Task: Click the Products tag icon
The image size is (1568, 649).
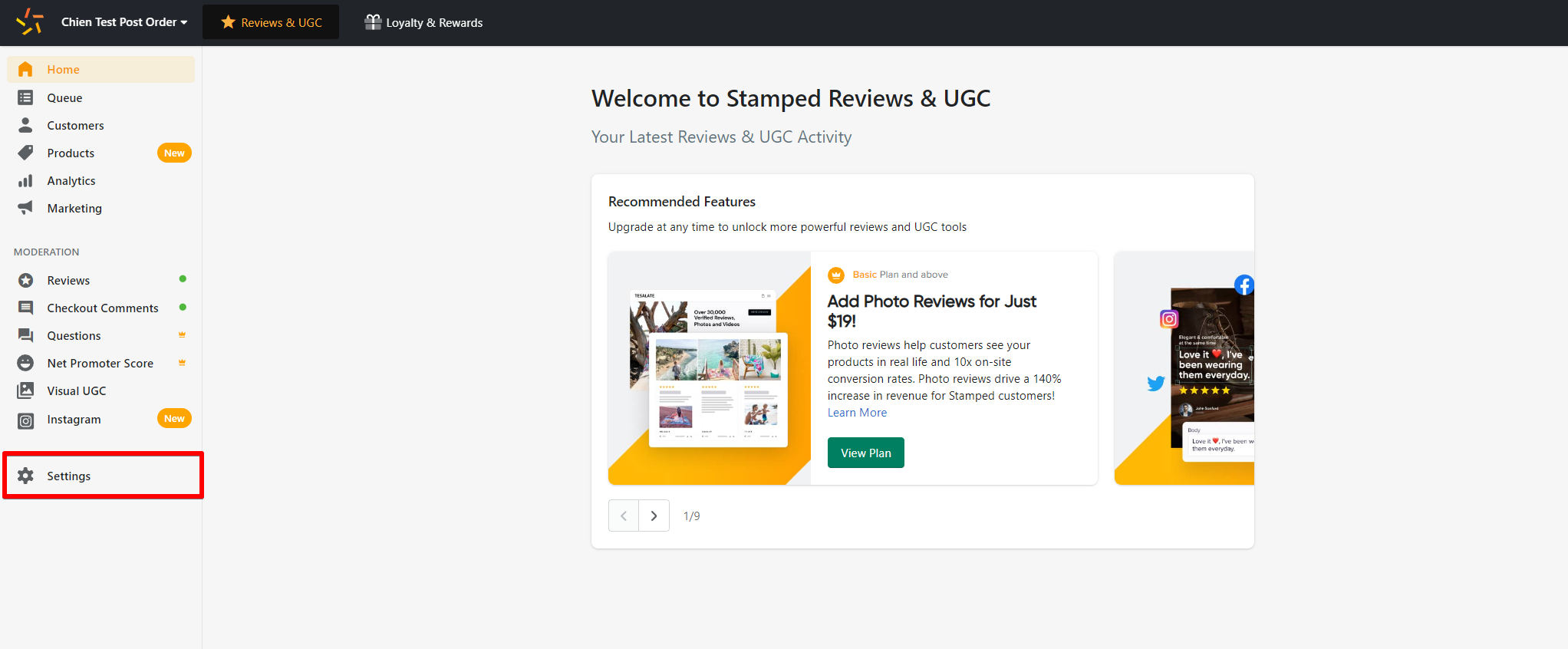Action: coord(25,153)
